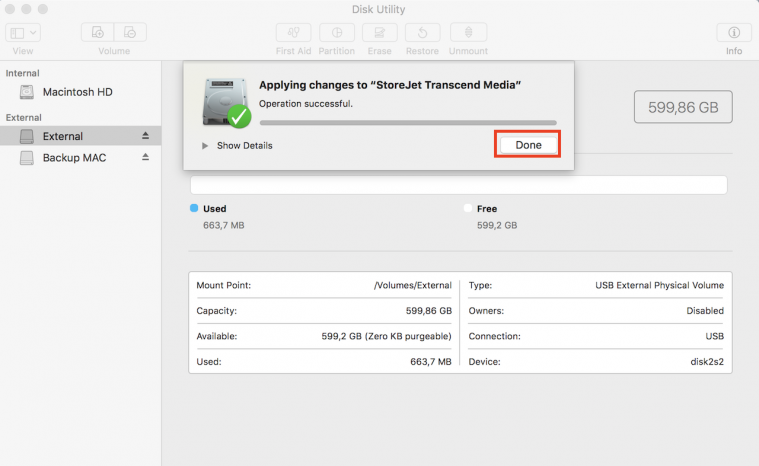
Task: Click the External drive icon in the sidebar
Action: (x=27, y=136)
